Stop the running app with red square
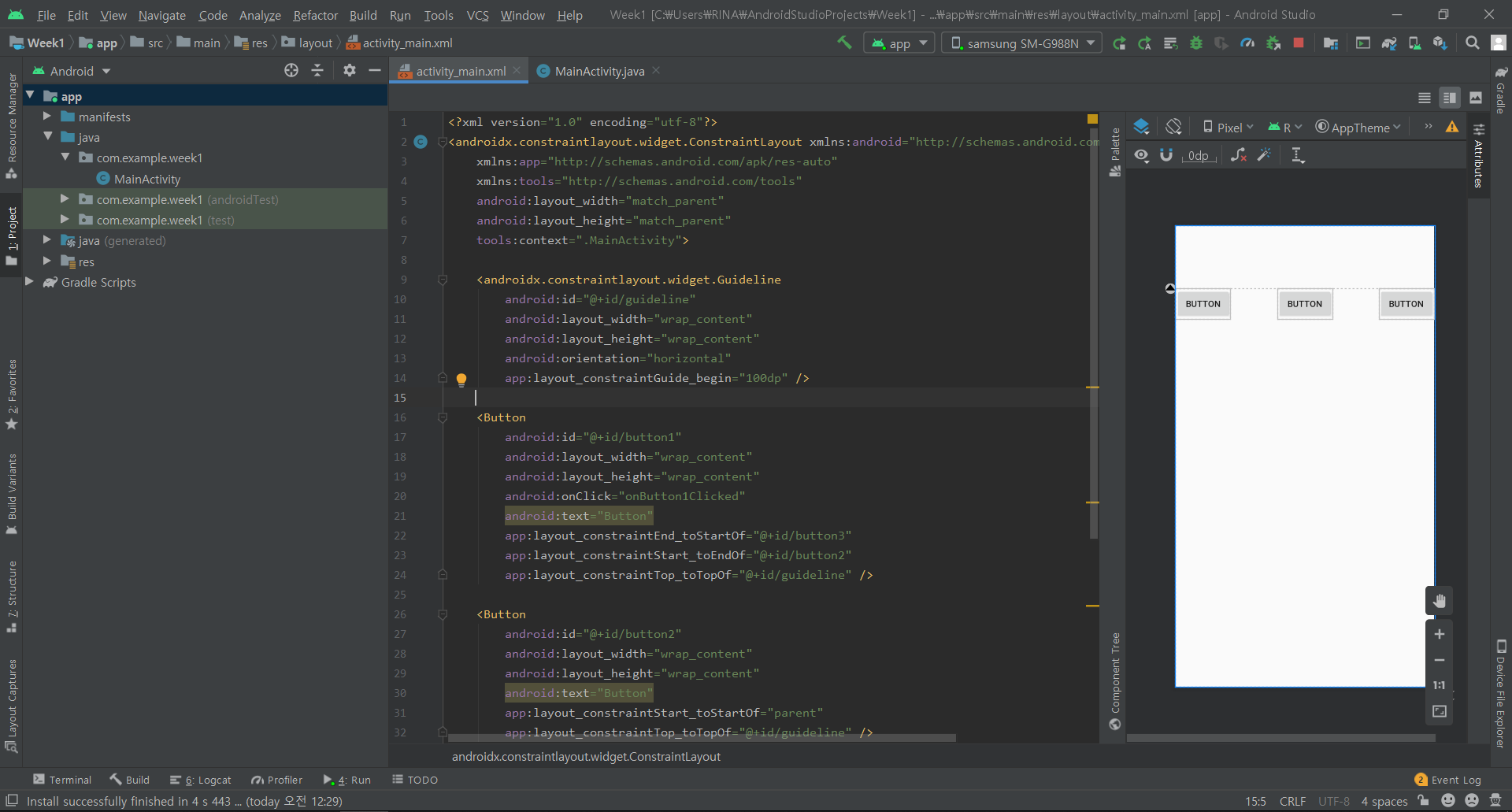The height and width of the screenshot is (812, 1512). coord(1299,43)
